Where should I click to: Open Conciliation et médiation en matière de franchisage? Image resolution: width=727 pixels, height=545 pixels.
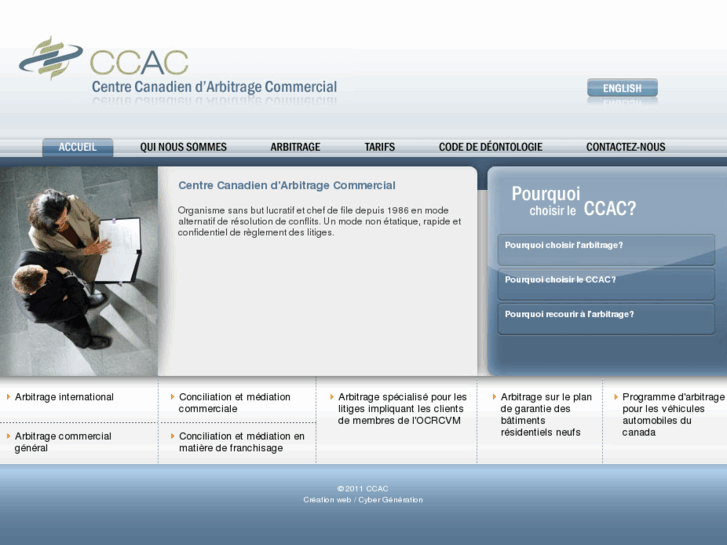pyautogui.click(x=242, y=442)
